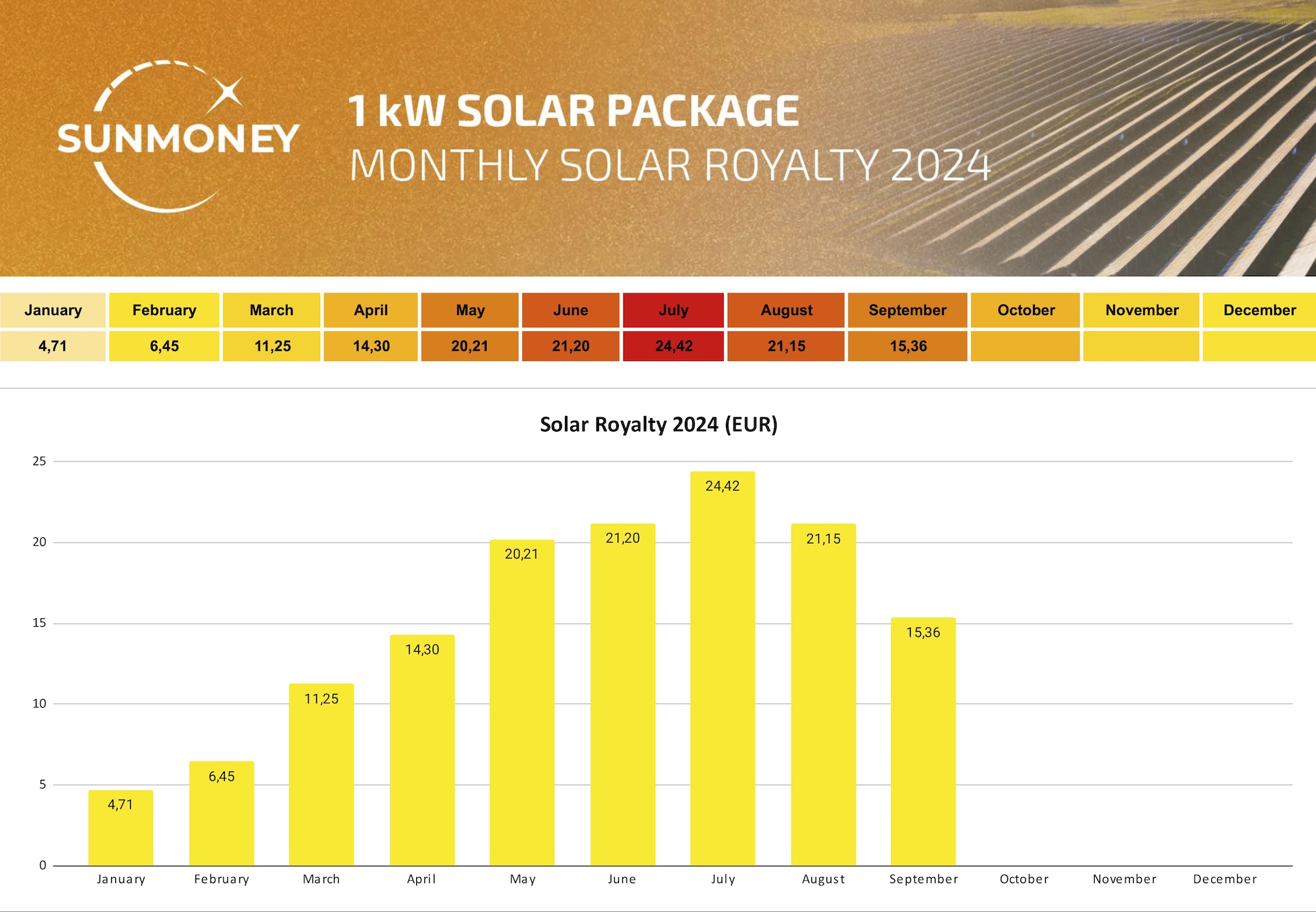This screenshot has height=912, width=1316.
Task: Click the May bar labeled 20,21
Action: (522, 706)
